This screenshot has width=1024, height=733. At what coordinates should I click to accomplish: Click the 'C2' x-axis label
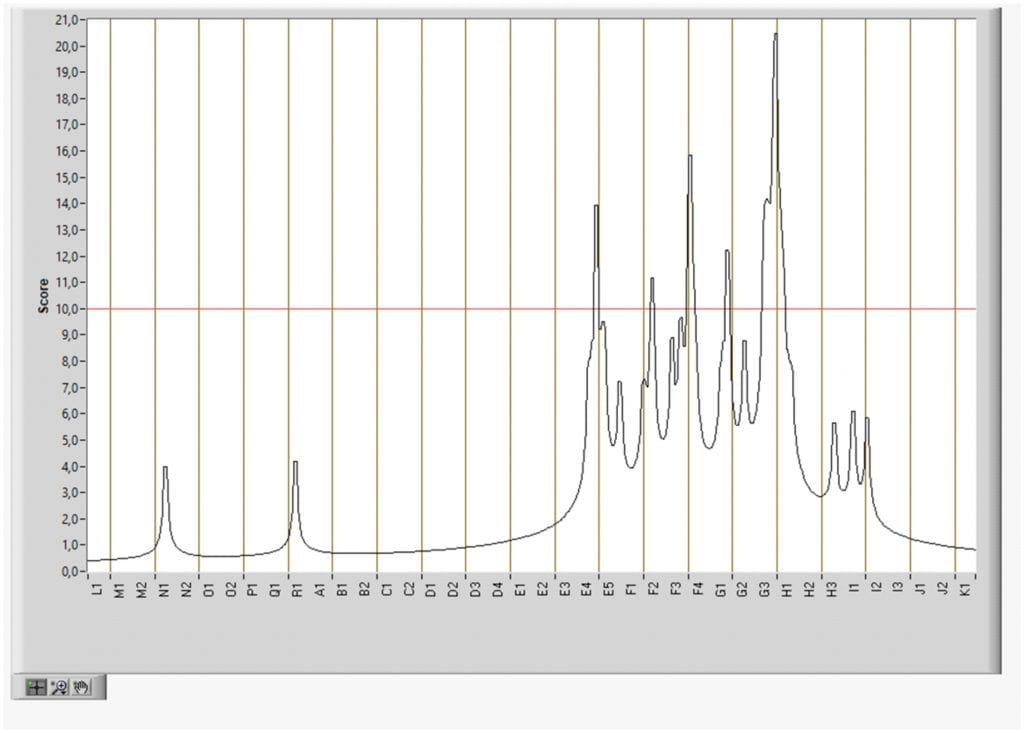(x=409, y=589)
